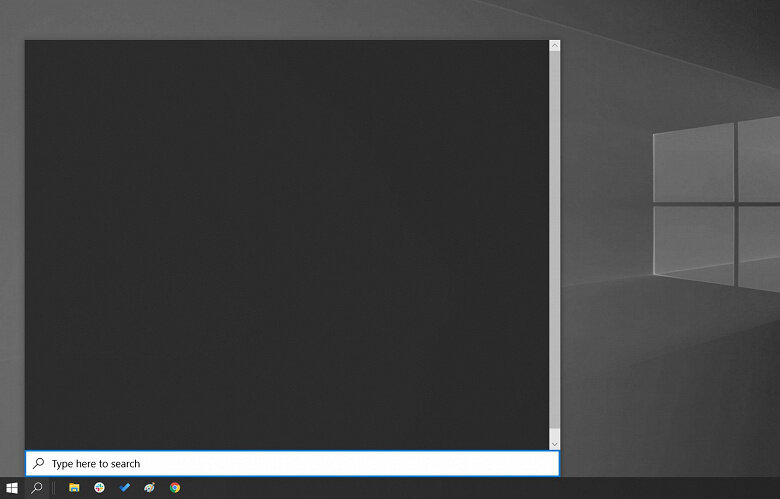Launch Slack from the taskbar
This screenshot has height=499, width=780.
pyautogui.click(x=99, y=488)
